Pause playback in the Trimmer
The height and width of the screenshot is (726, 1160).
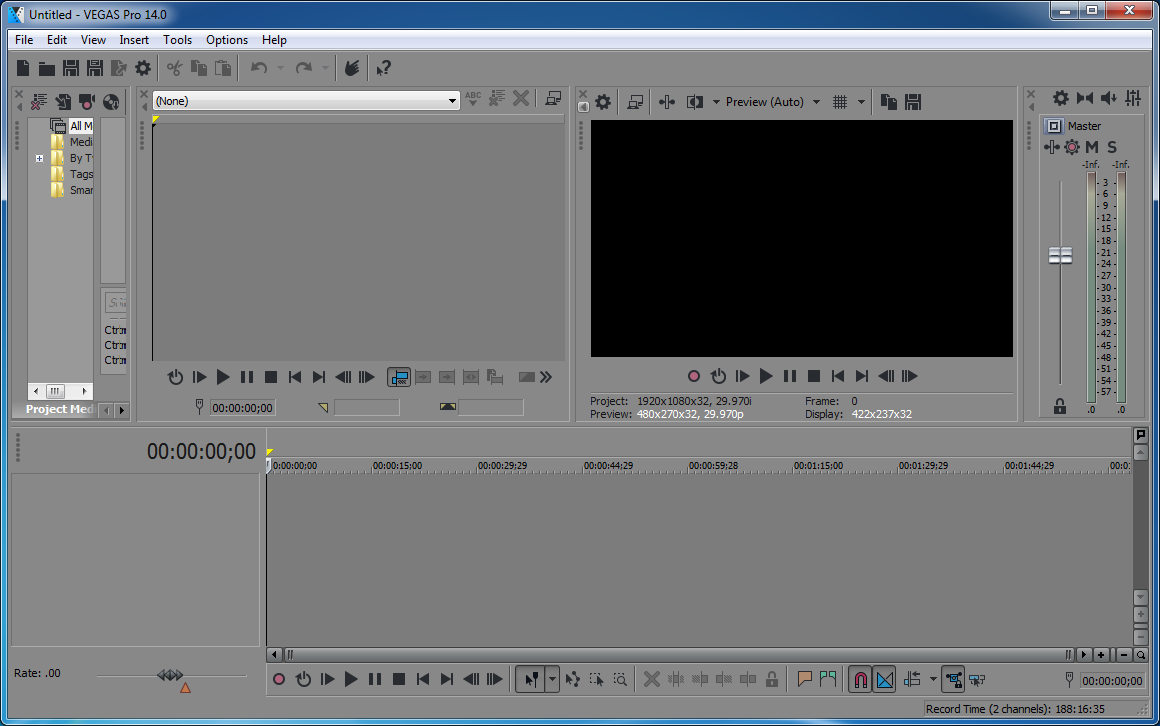247,377
